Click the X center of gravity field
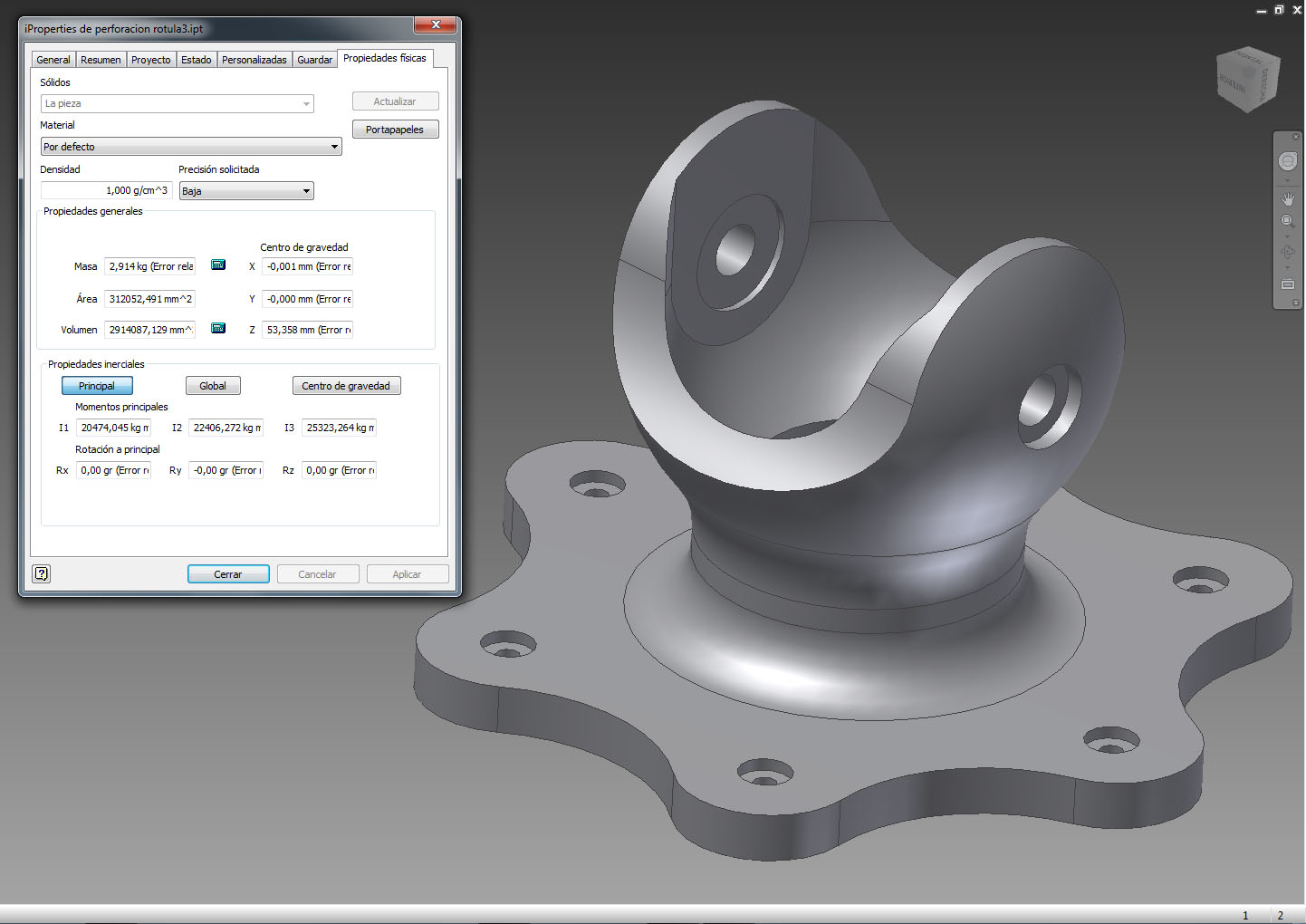This screenshot has width=1306, height=924. pos(308,266)
